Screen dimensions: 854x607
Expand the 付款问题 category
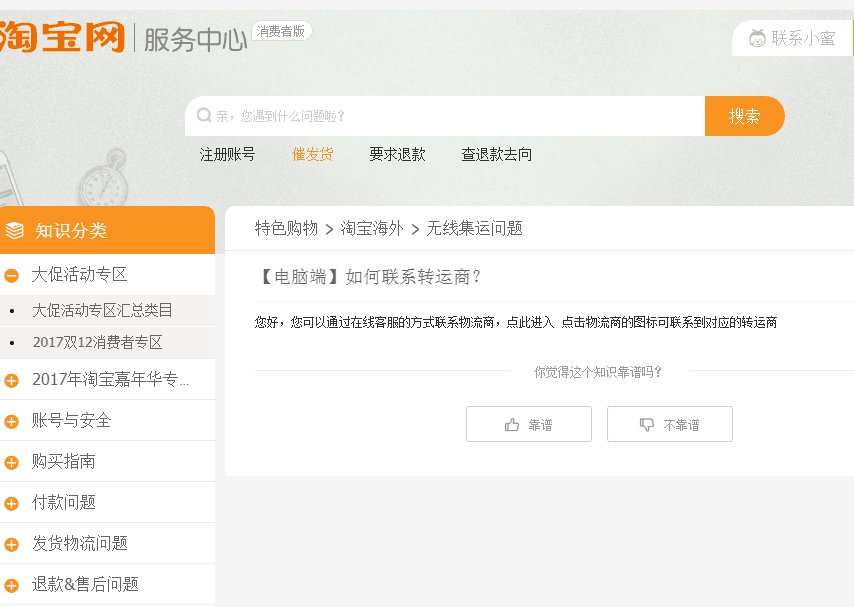click(x=10, y=502)
